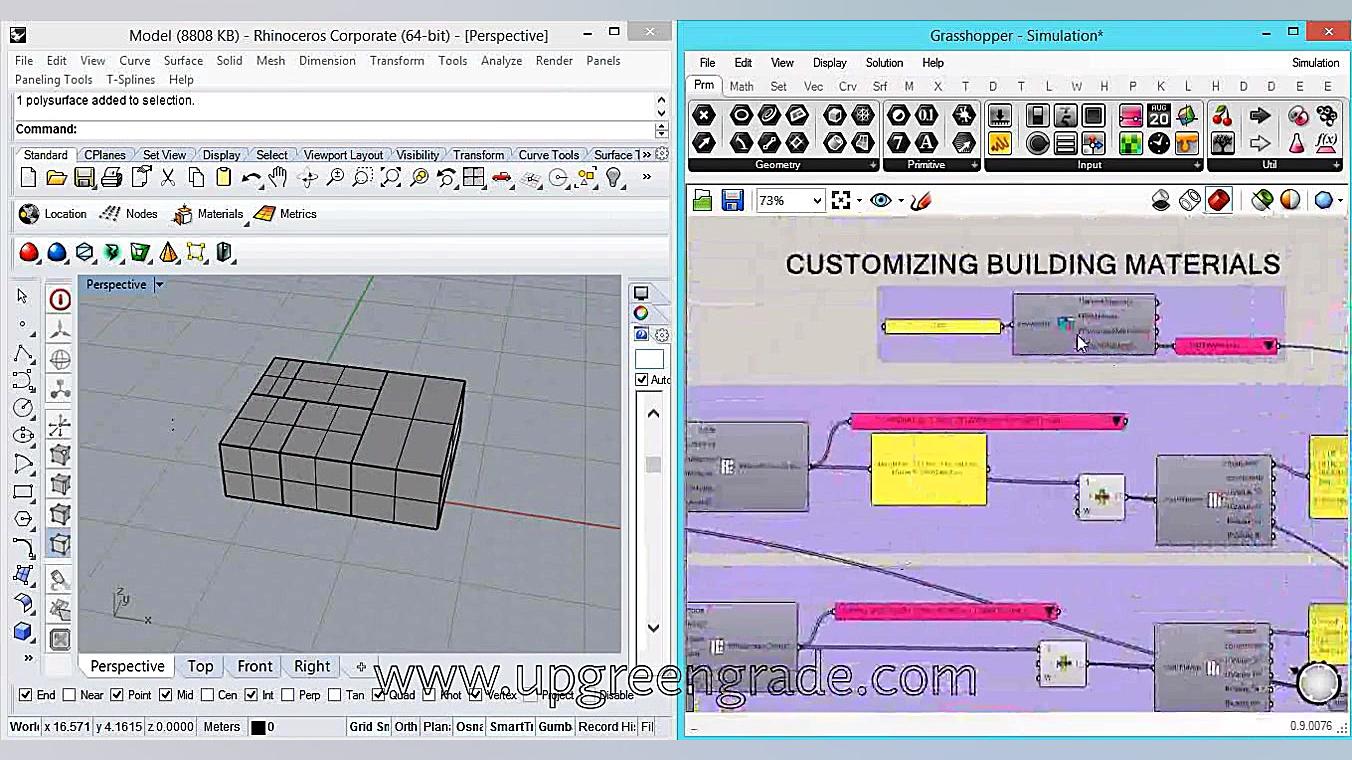Viewport: 1352px width, 760px height.
Task: Click the blue sphere icon in Rhino toolbar
Action: click(57, 252)
